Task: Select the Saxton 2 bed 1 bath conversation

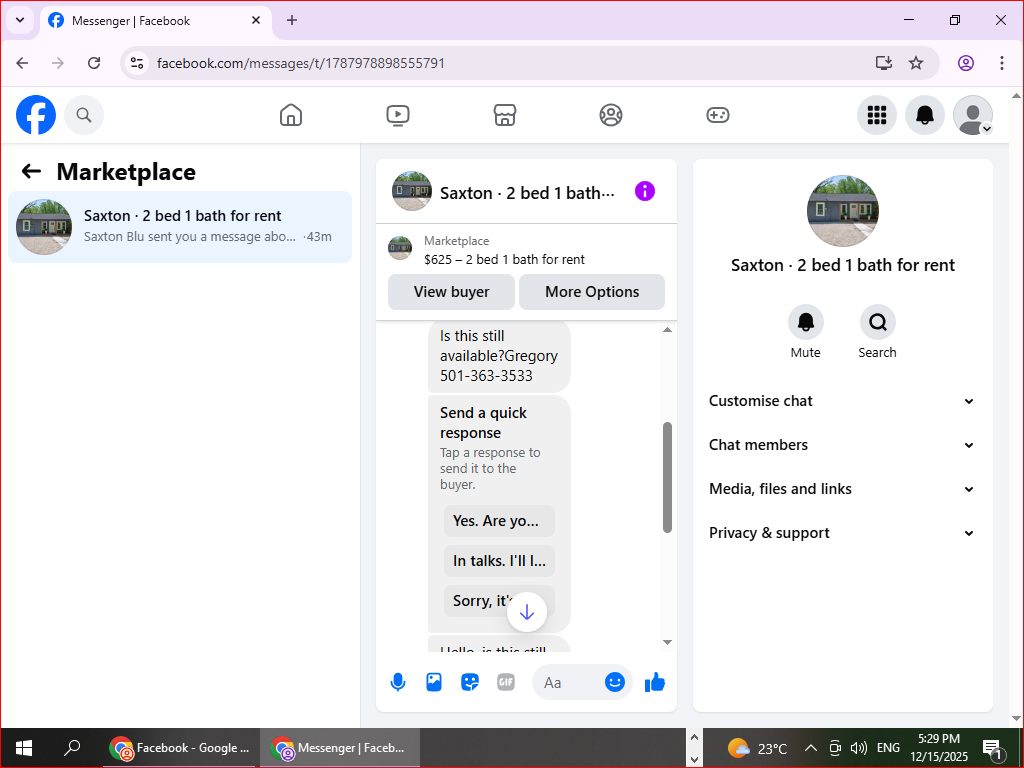Action: pos(180,227)
